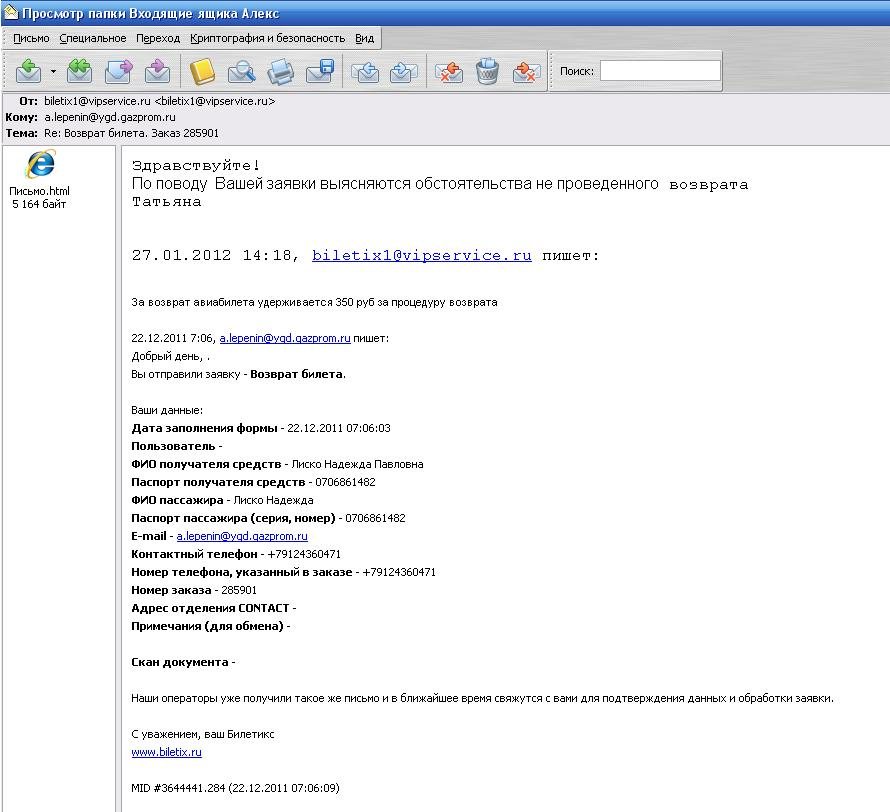Click the Print message icon
The image size is (890, 812).
click(280, 71)
